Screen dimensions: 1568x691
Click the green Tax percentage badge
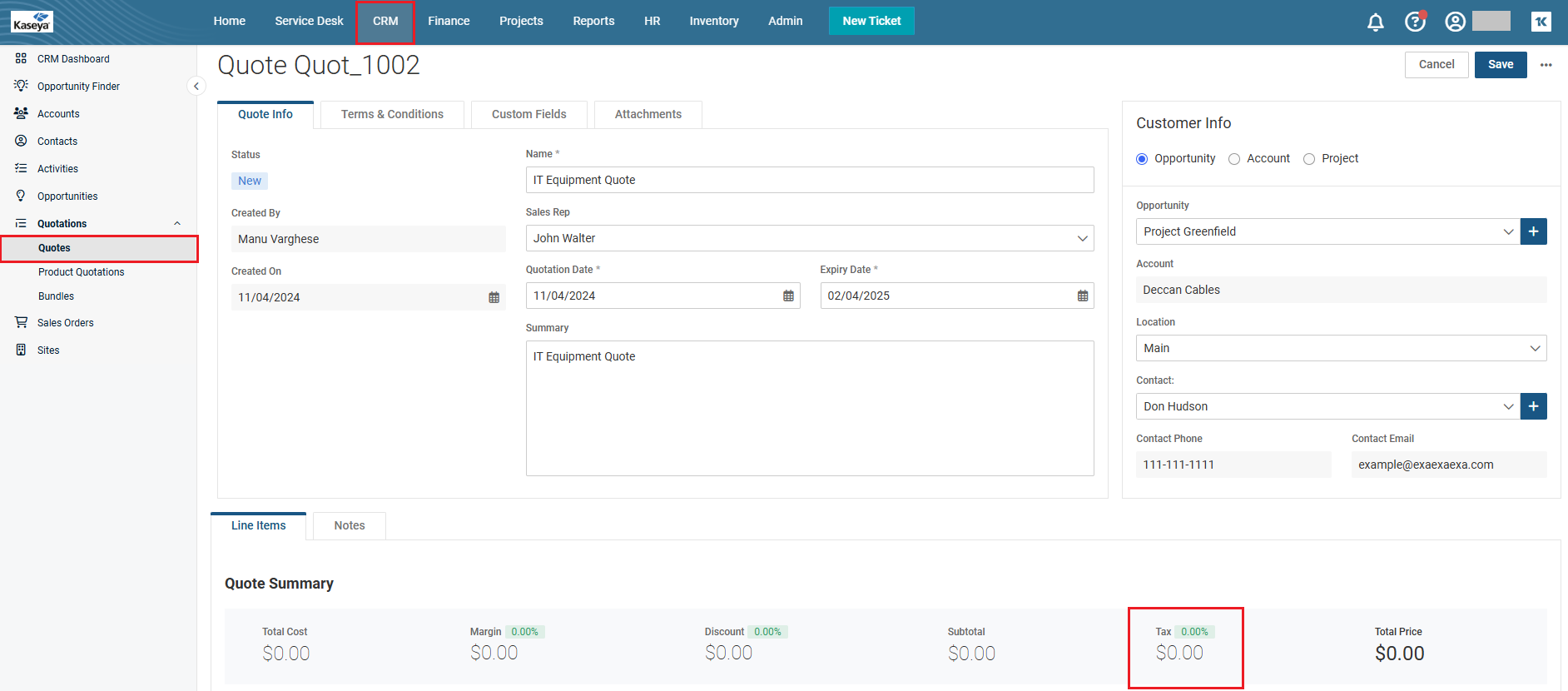pos(1194,632)
